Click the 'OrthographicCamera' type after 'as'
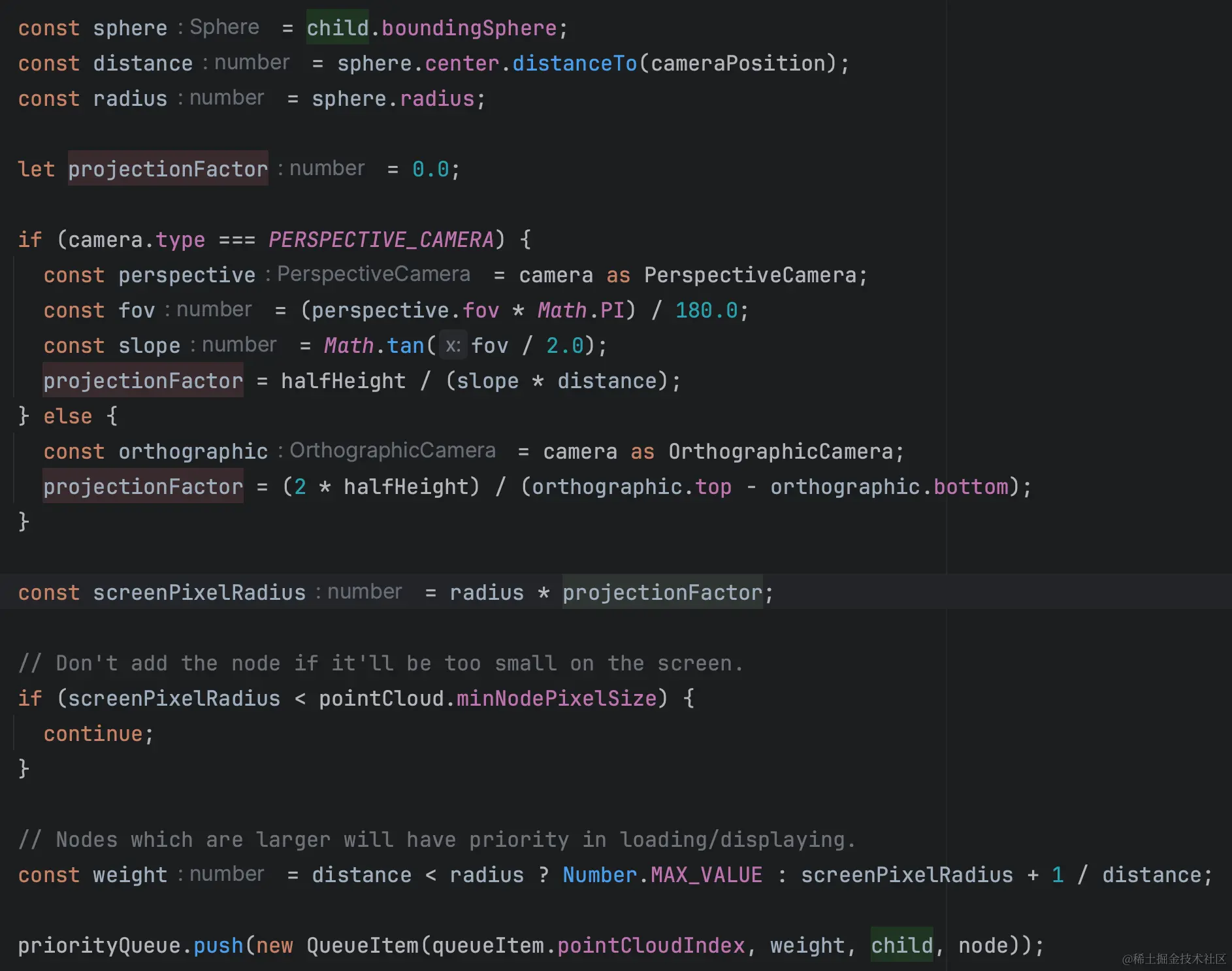Screen dimensions: 1232x971 coord(781,452)
